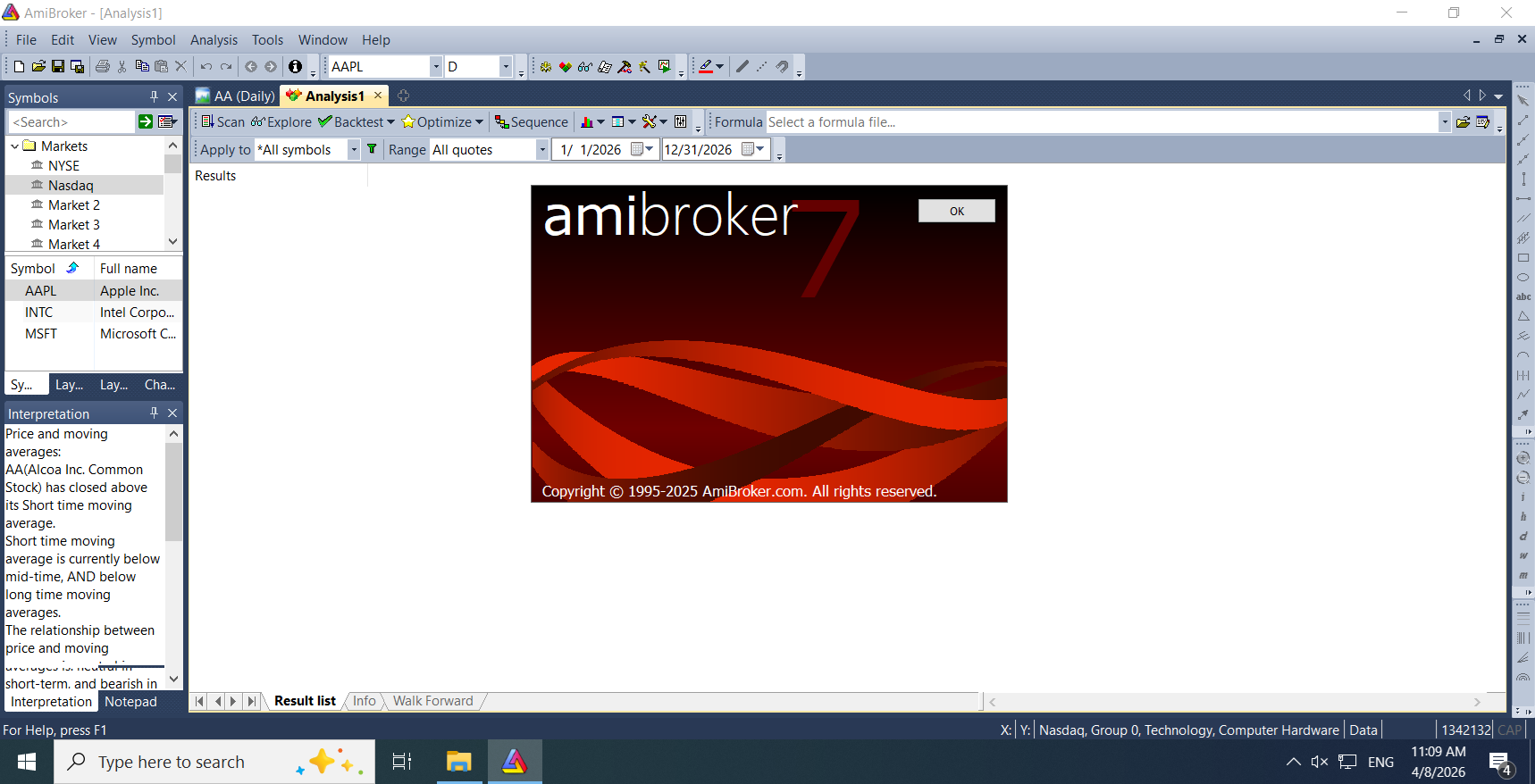Click the Open file folder icon

(38, 66)
